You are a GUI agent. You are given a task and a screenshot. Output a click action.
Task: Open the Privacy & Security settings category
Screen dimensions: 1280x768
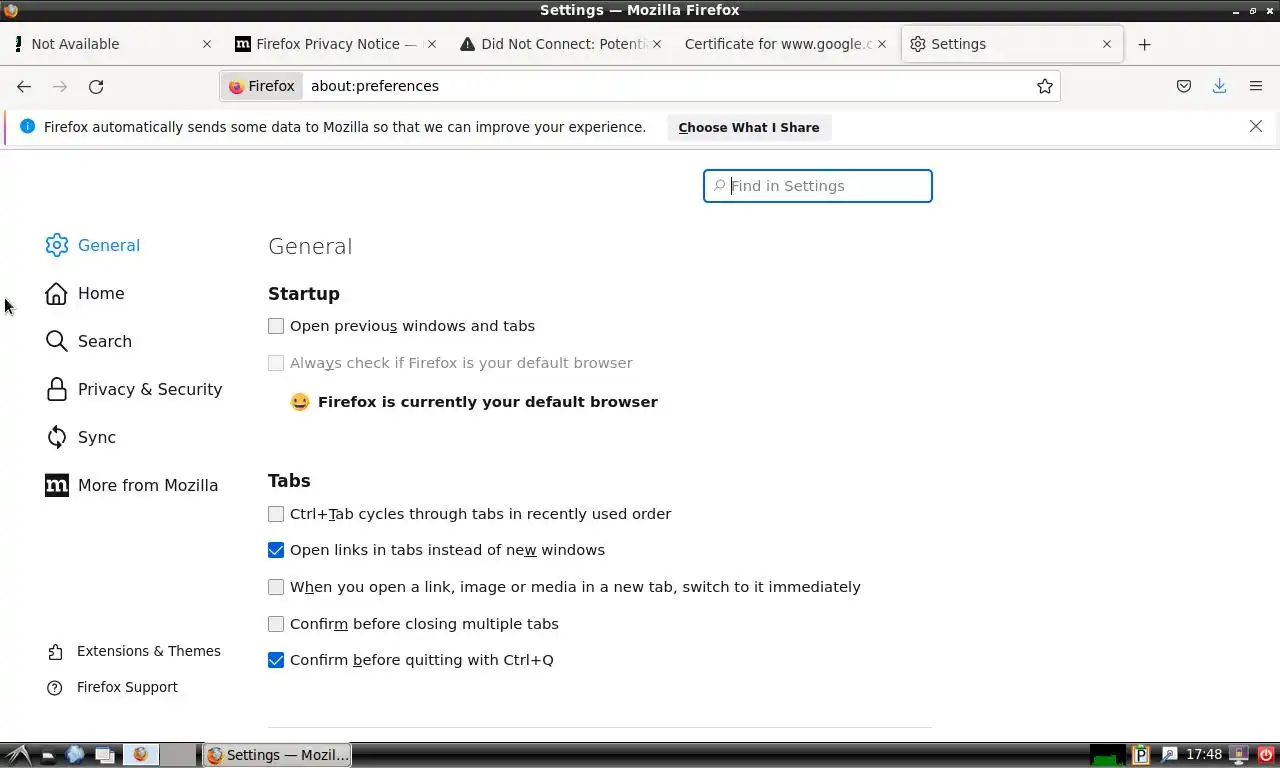149,389
